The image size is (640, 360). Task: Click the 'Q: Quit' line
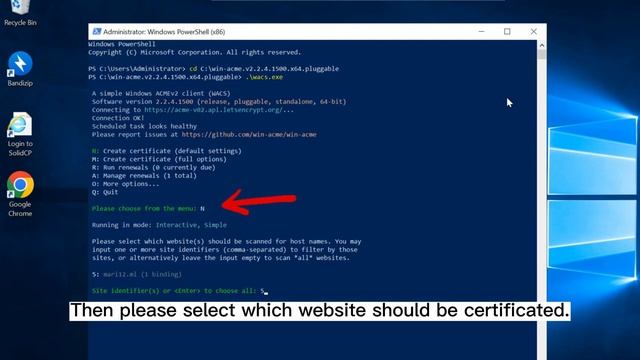pyautogui.click(x=105, y=192)
